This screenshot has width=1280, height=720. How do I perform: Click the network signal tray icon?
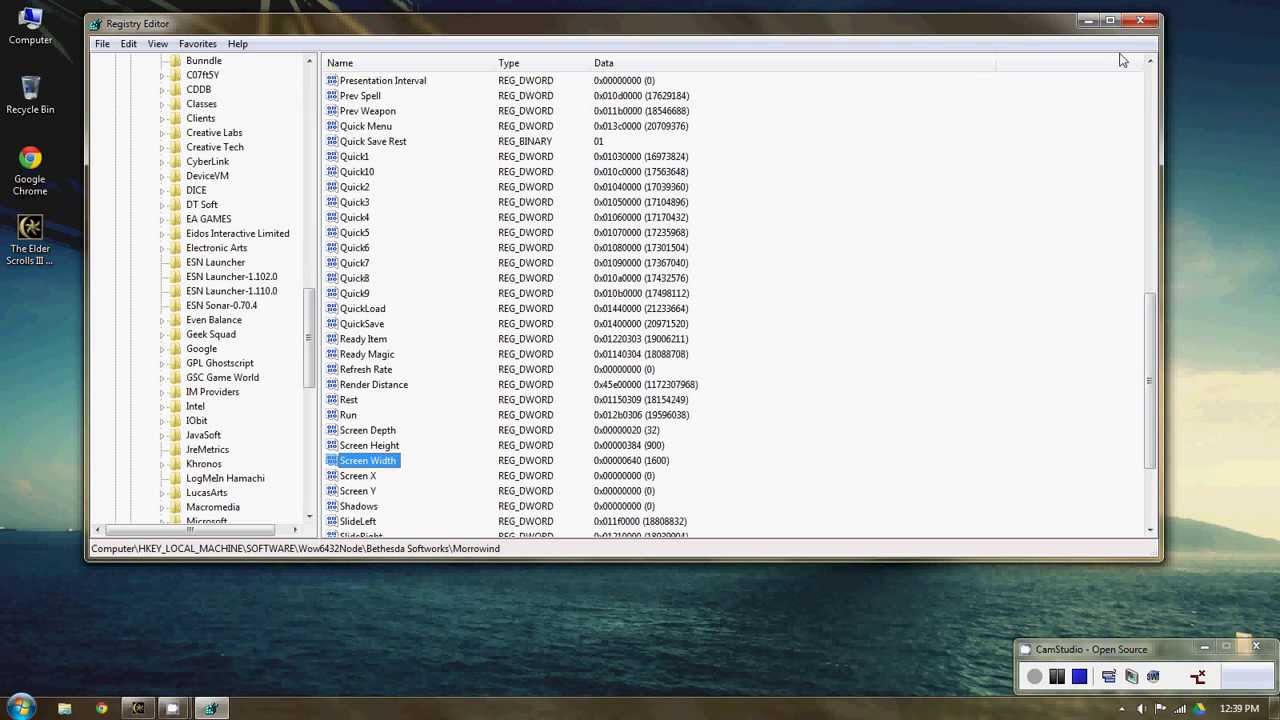pos(1181,709)
